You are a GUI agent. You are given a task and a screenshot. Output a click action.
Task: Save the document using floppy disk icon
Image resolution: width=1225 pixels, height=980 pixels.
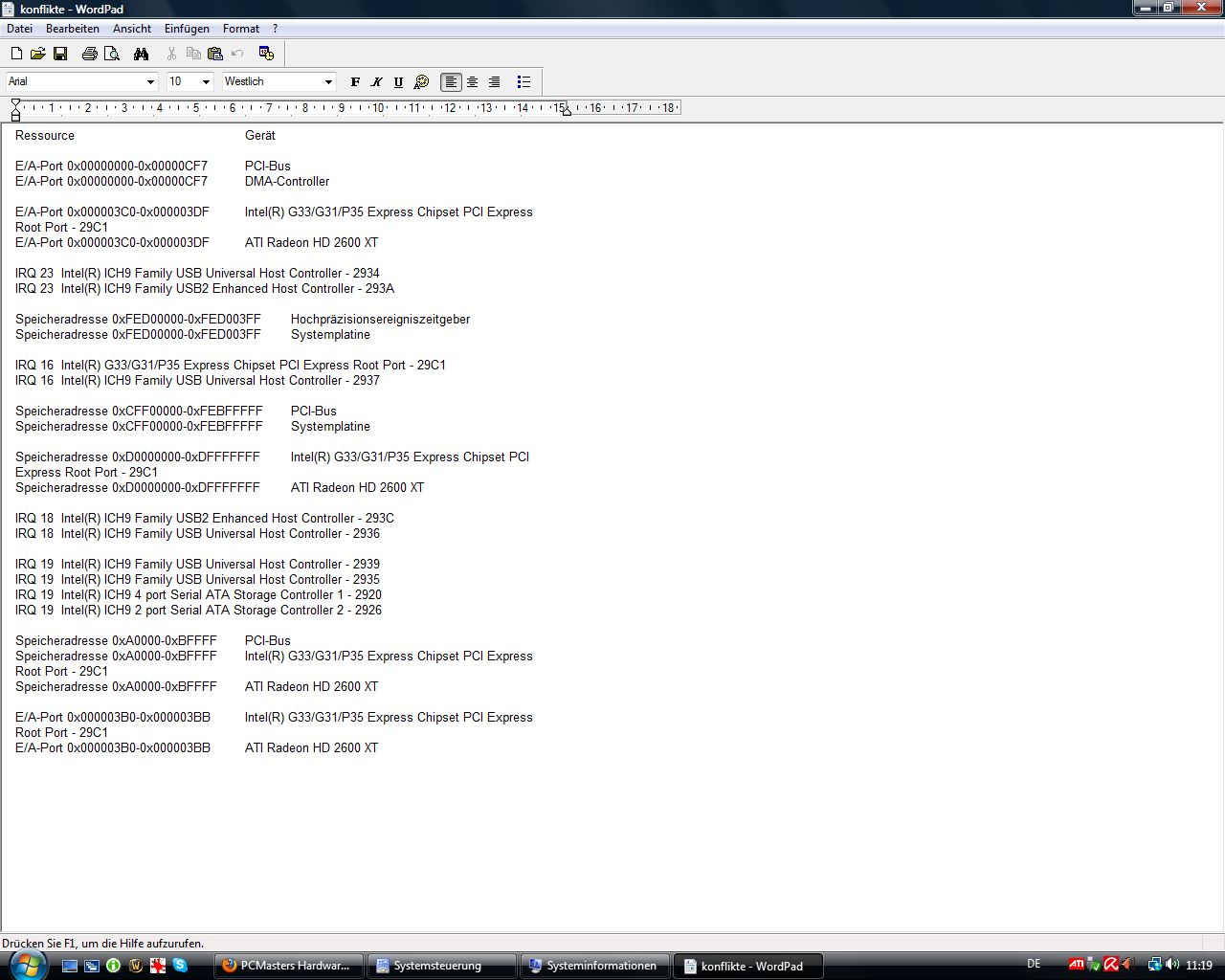[59, 54]
